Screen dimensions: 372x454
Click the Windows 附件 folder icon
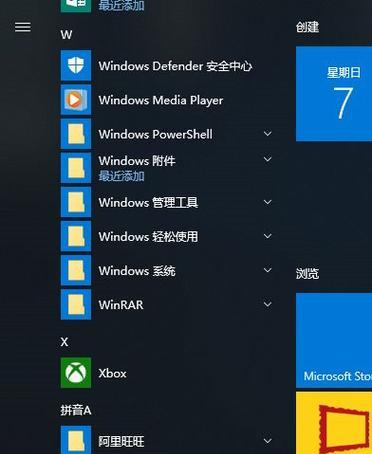[76, 168]
